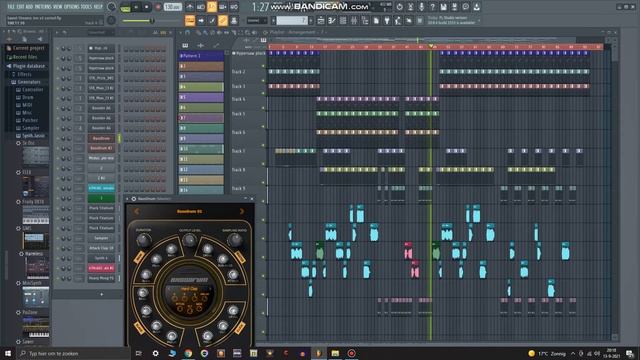Image resolution: width=640 pixels, height=360 pixels.
Task: Select pattern 10 in the pattern picker
Action: [x=201, y=149]
